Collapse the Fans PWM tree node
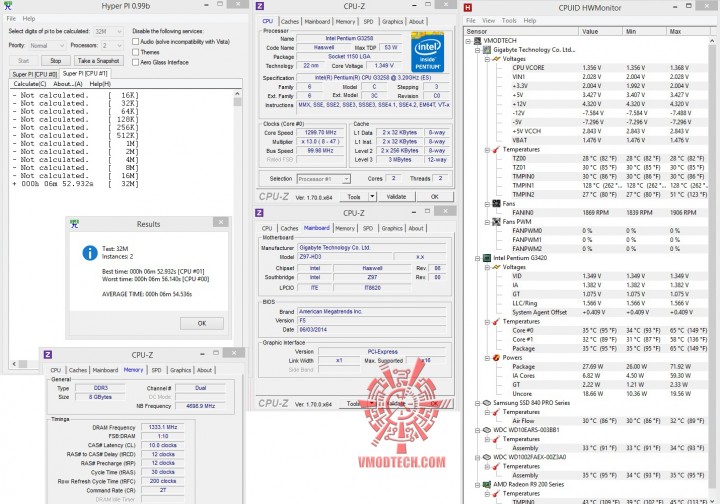 (487, 222)
